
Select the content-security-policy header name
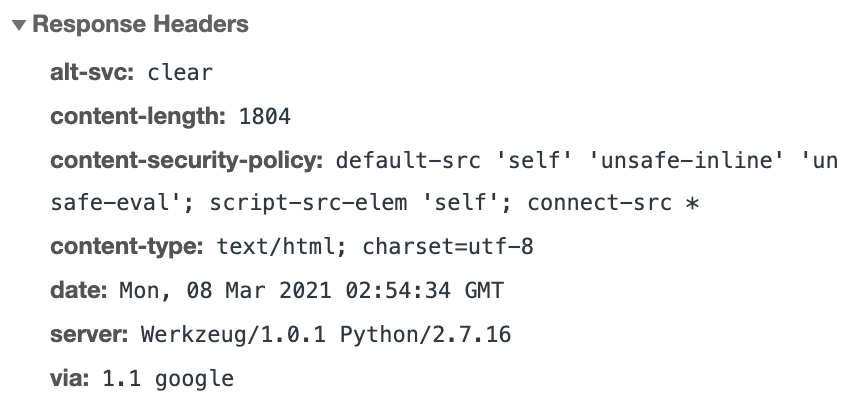(x=187, y=160)
